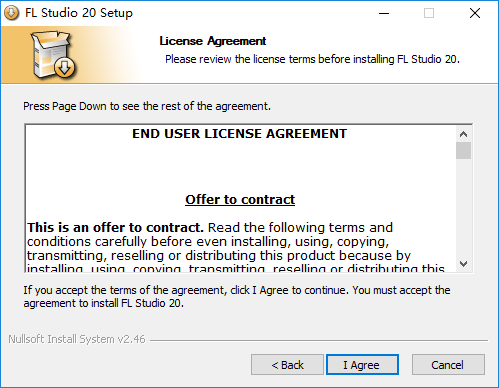The image size is (499, 388).
Task: Click the bold This is an offer to contract text
Action: (x=115, y=228)
